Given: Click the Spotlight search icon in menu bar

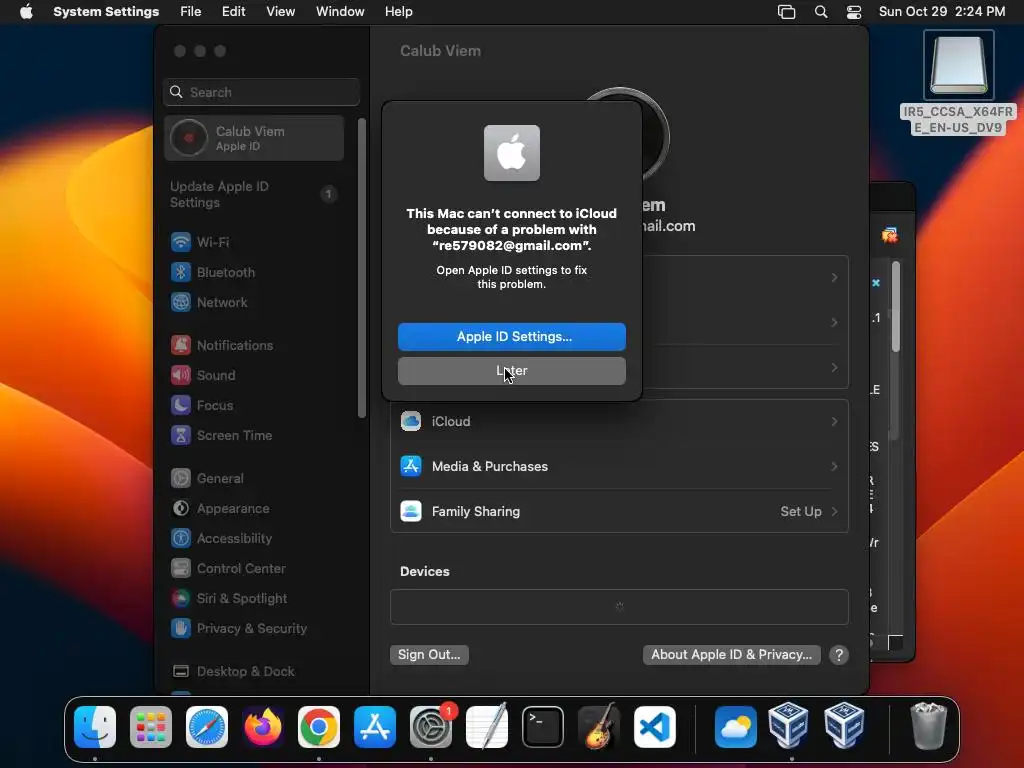Looking at the screenshot, I should click(821, 12).
